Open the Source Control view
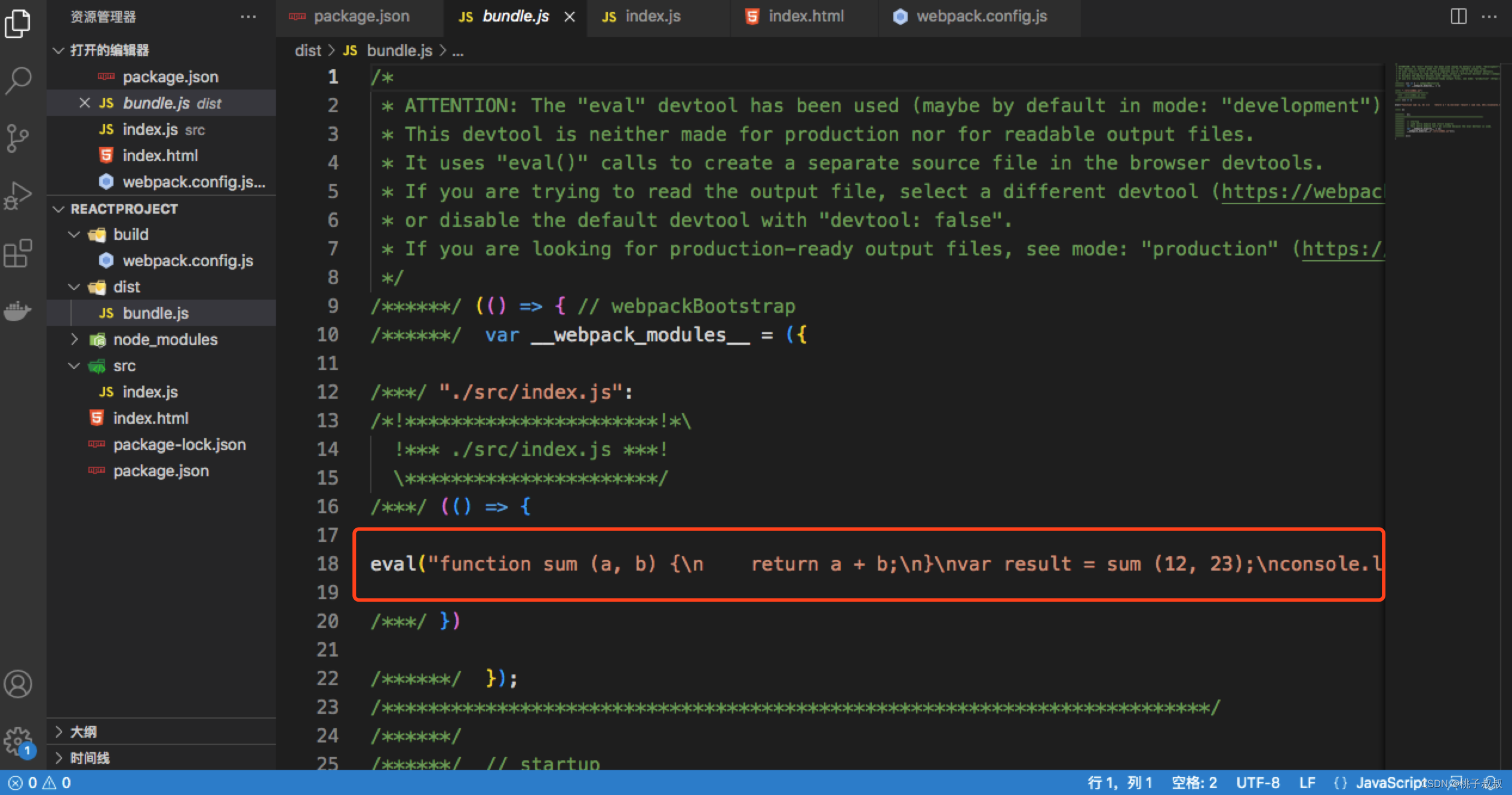This screenshot has width=1512, height=795. 18,138
